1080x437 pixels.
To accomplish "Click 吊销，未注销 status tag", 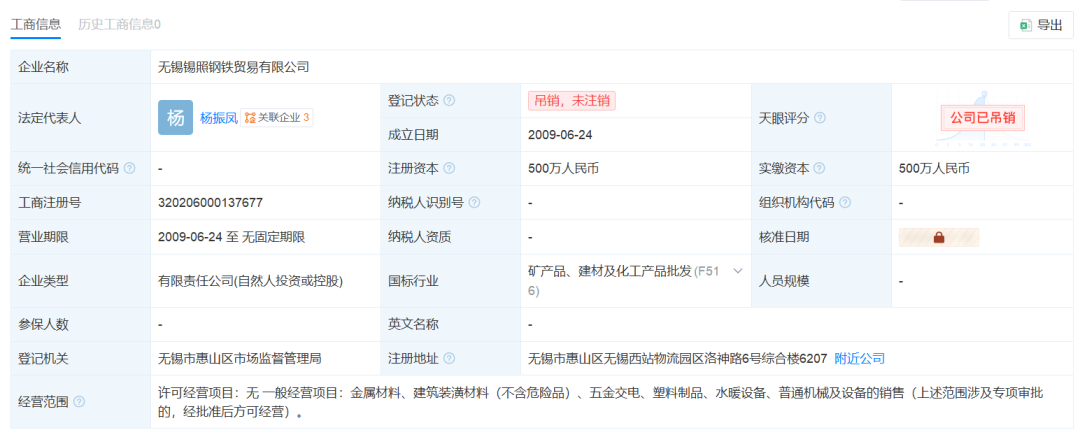I will coord(572,101).
